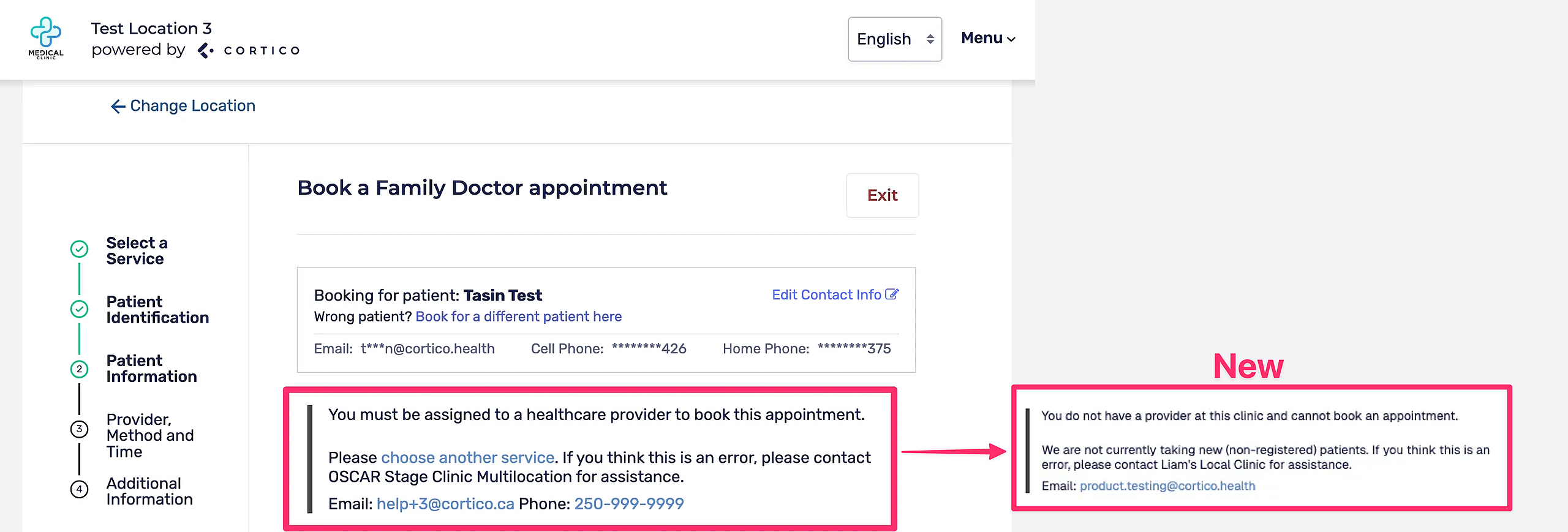The height and width of the screenshot is (532, 1568).
Task: Go to Patient Information step
Action: point(151,369)
